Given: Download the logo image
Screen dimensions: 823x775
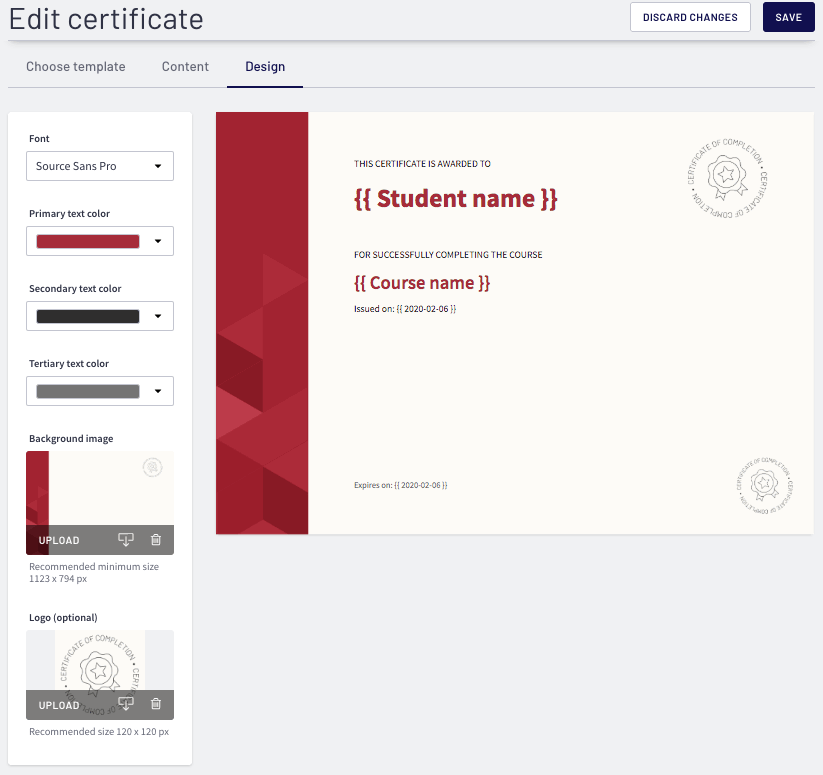Looking at the screenshot, I should [125, 704].
